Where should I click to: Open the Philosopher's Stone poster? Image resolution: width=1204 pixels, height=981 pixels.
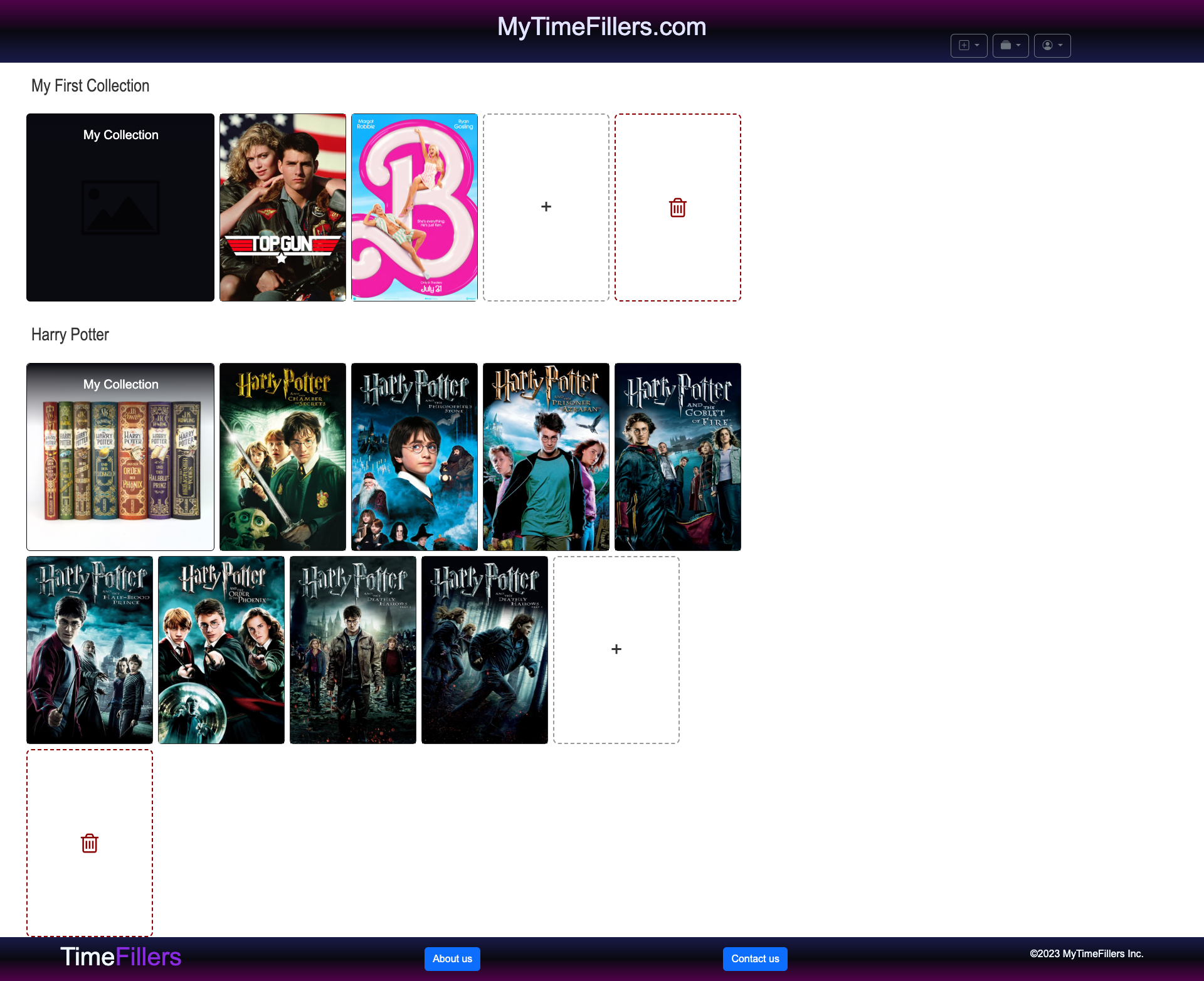[x=415, y=457]
